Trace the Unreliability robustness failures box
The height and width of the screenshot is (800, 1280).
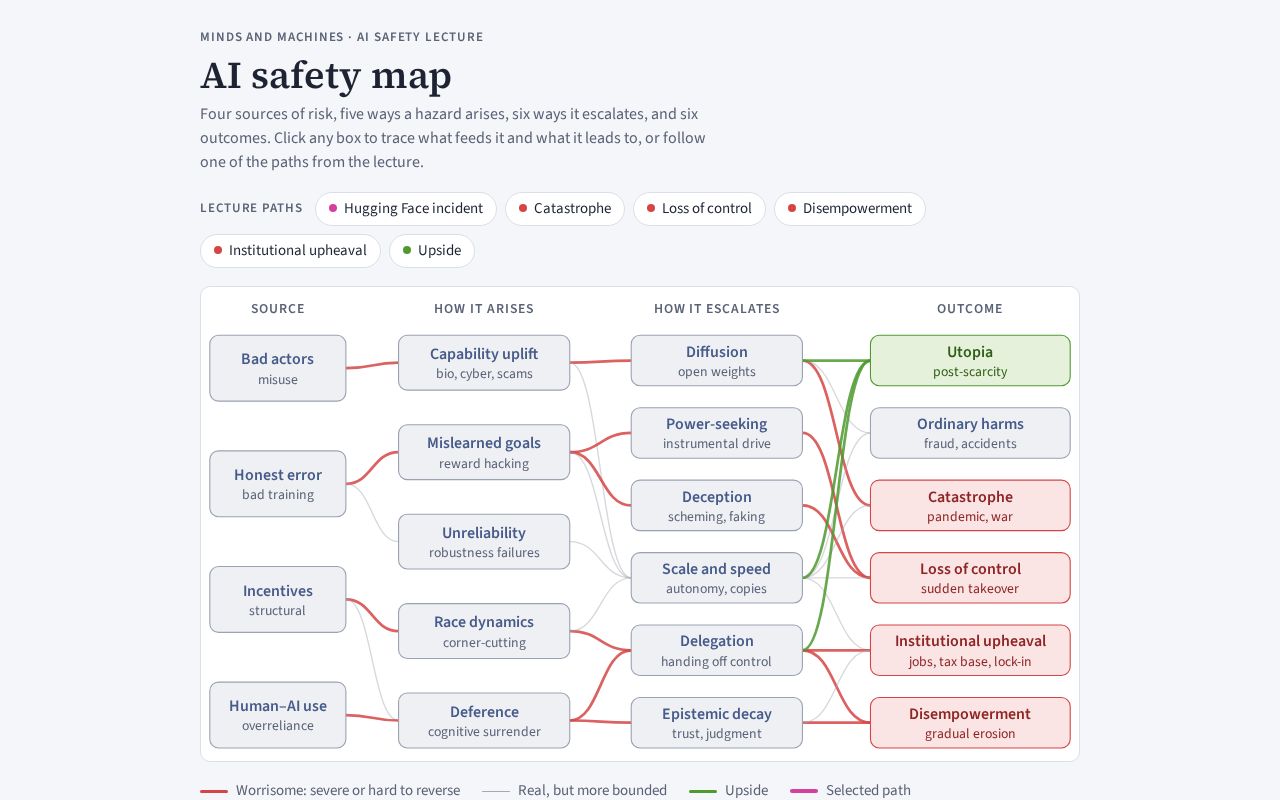click(x=484, y=542)
